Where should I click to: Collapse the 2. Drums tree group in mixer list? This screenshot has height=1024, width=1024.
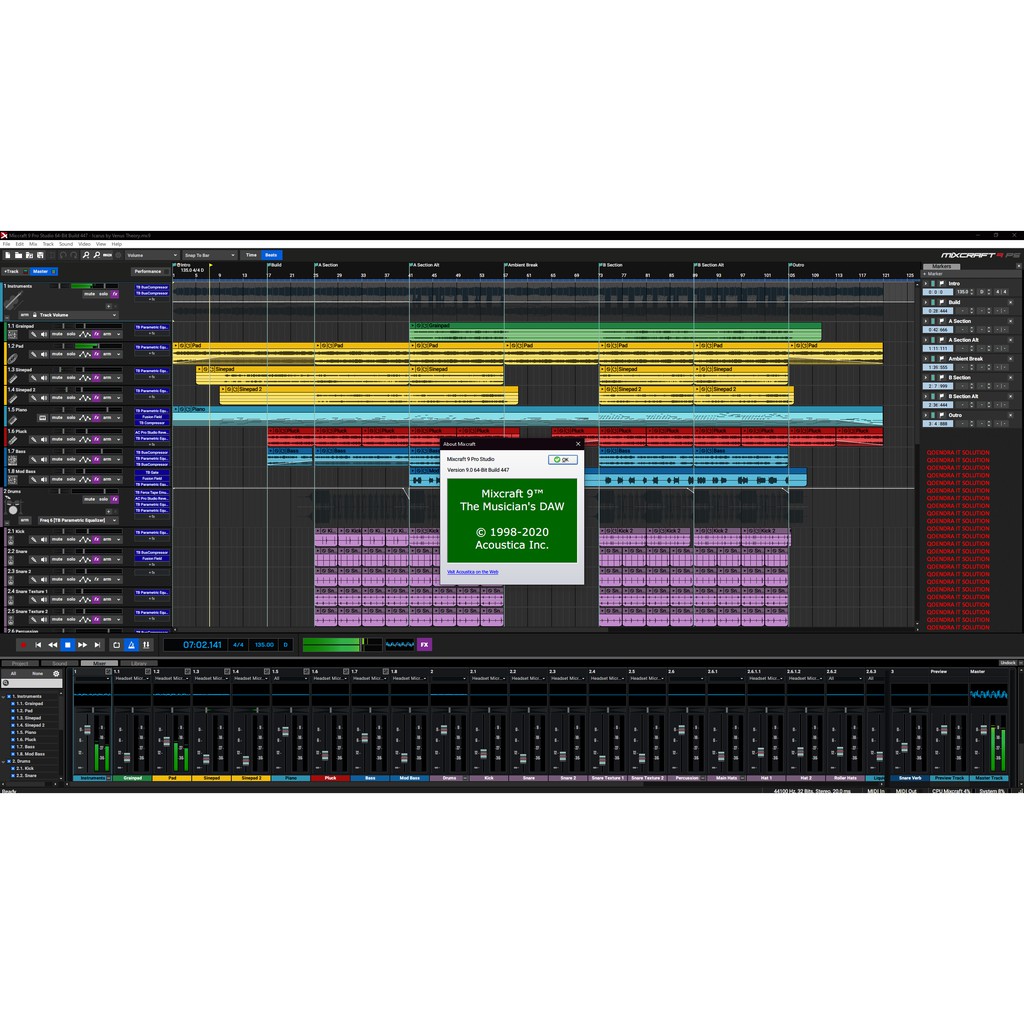point(4,761)
